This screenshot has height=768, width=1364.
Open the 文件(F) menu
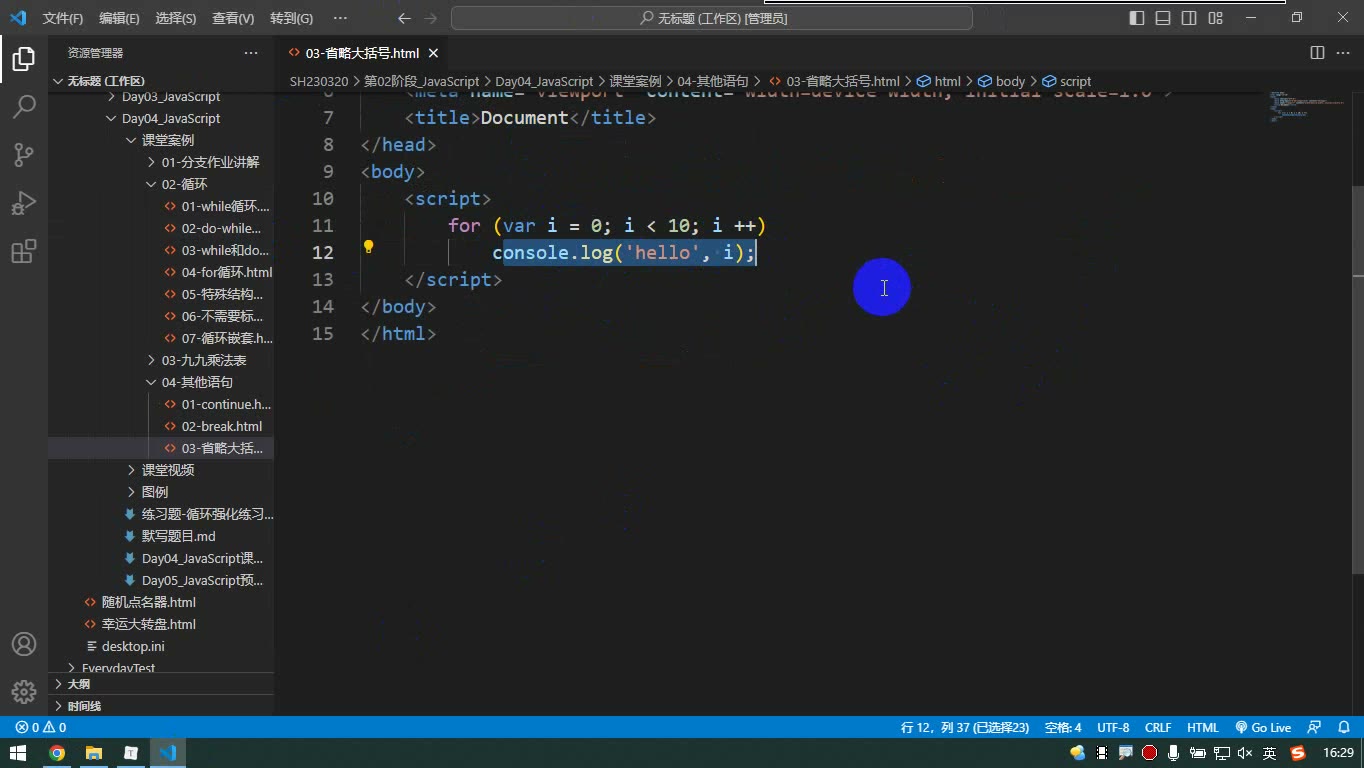point(63,18)
